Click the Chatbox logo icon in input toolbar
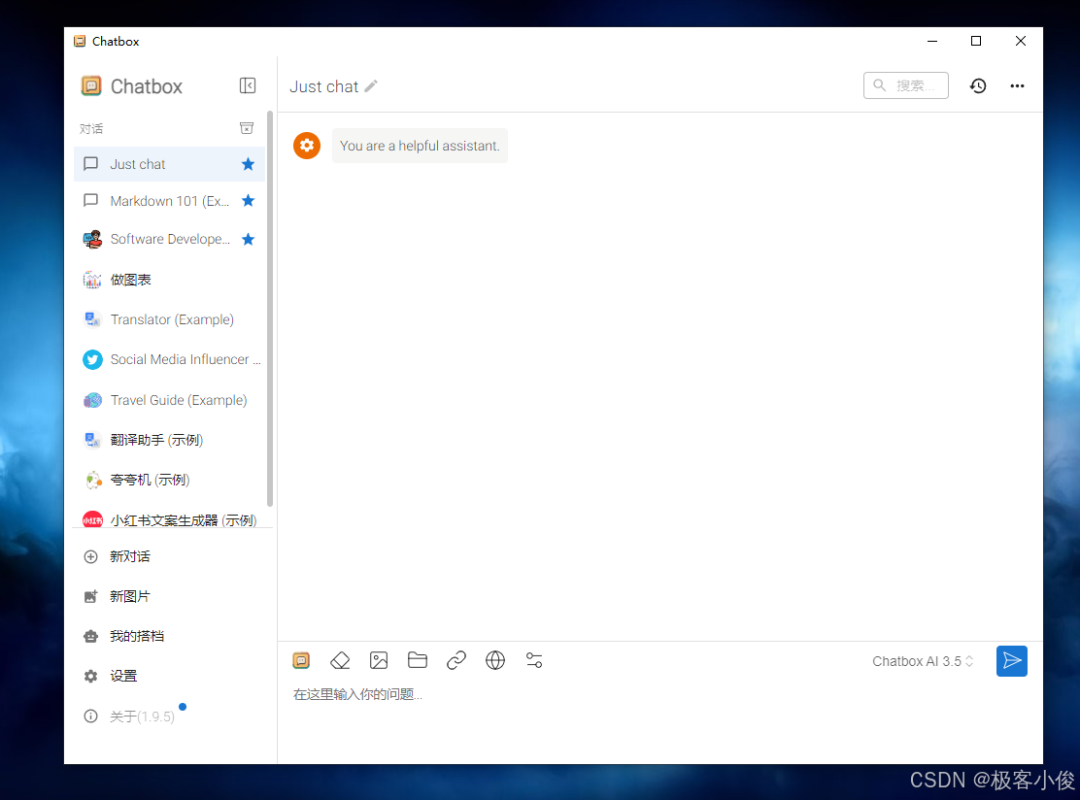The image size is (1080, 800). [301, 661]
